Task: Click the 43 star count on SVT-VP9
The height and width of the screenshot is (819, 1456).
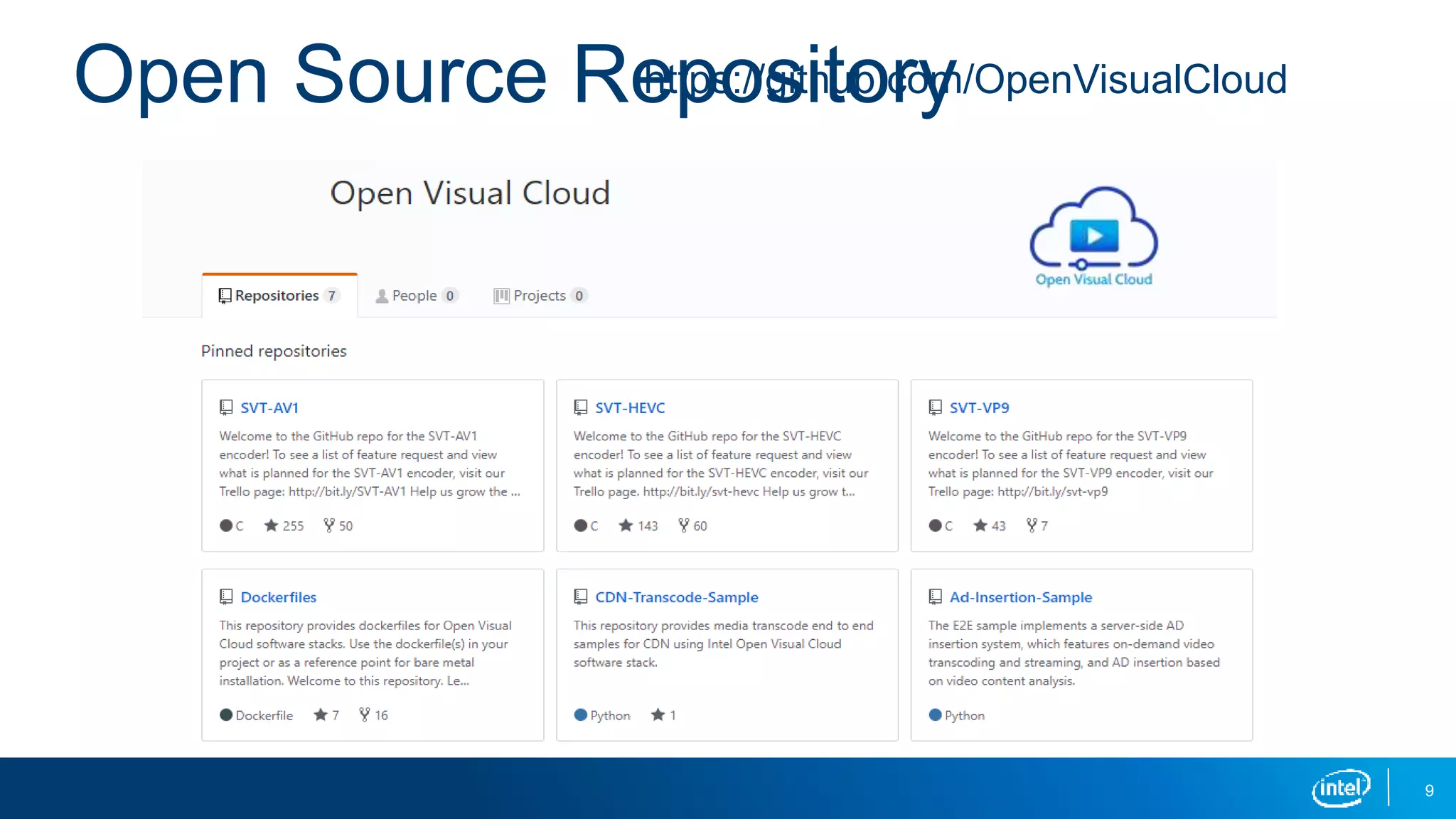Action: (x=999, y=526)
